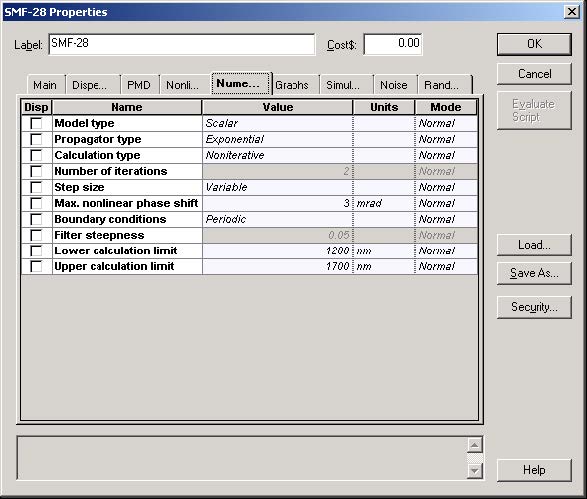Viewport: 587px width, 499px height.
Task: Toggle Disp checkbox for Step size
Action: 36,187
